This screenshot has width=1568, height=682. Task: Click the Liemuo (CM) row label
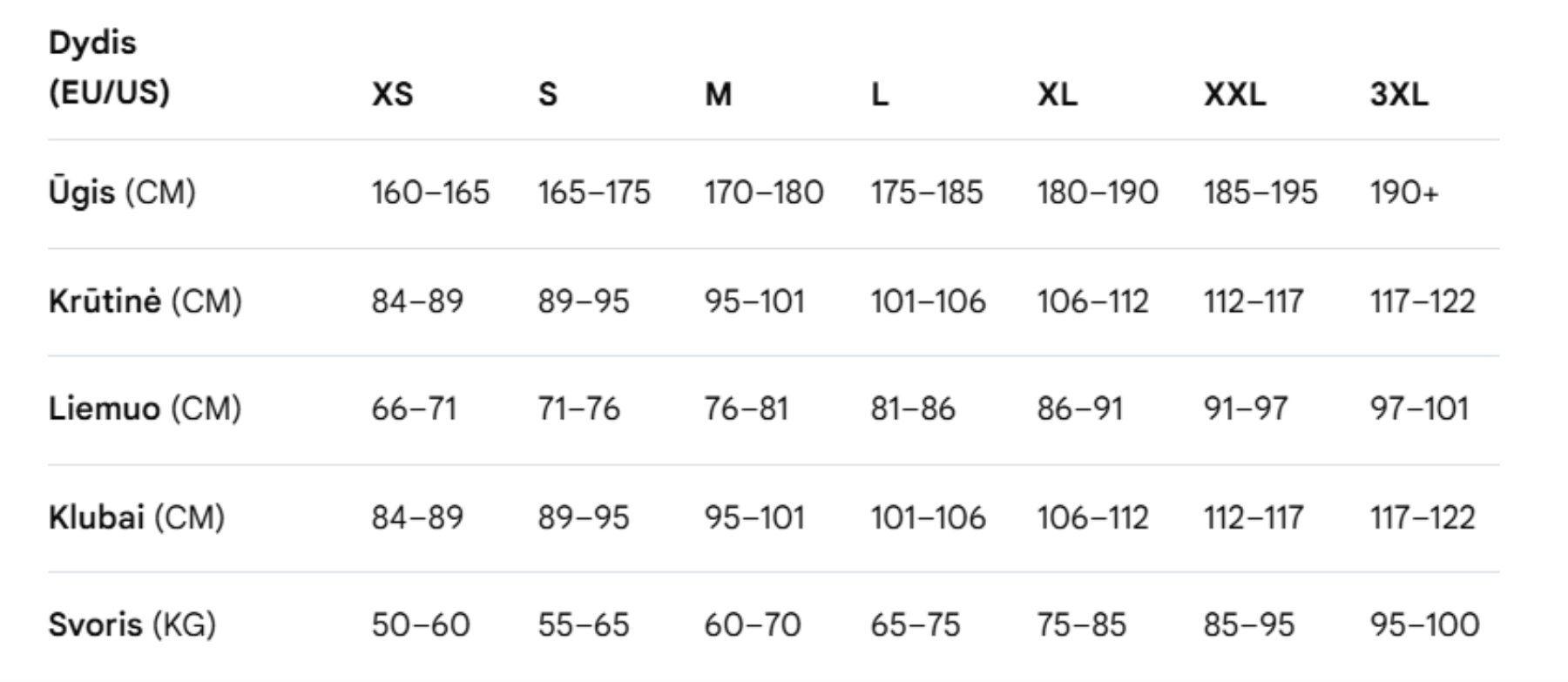point(145,408)
